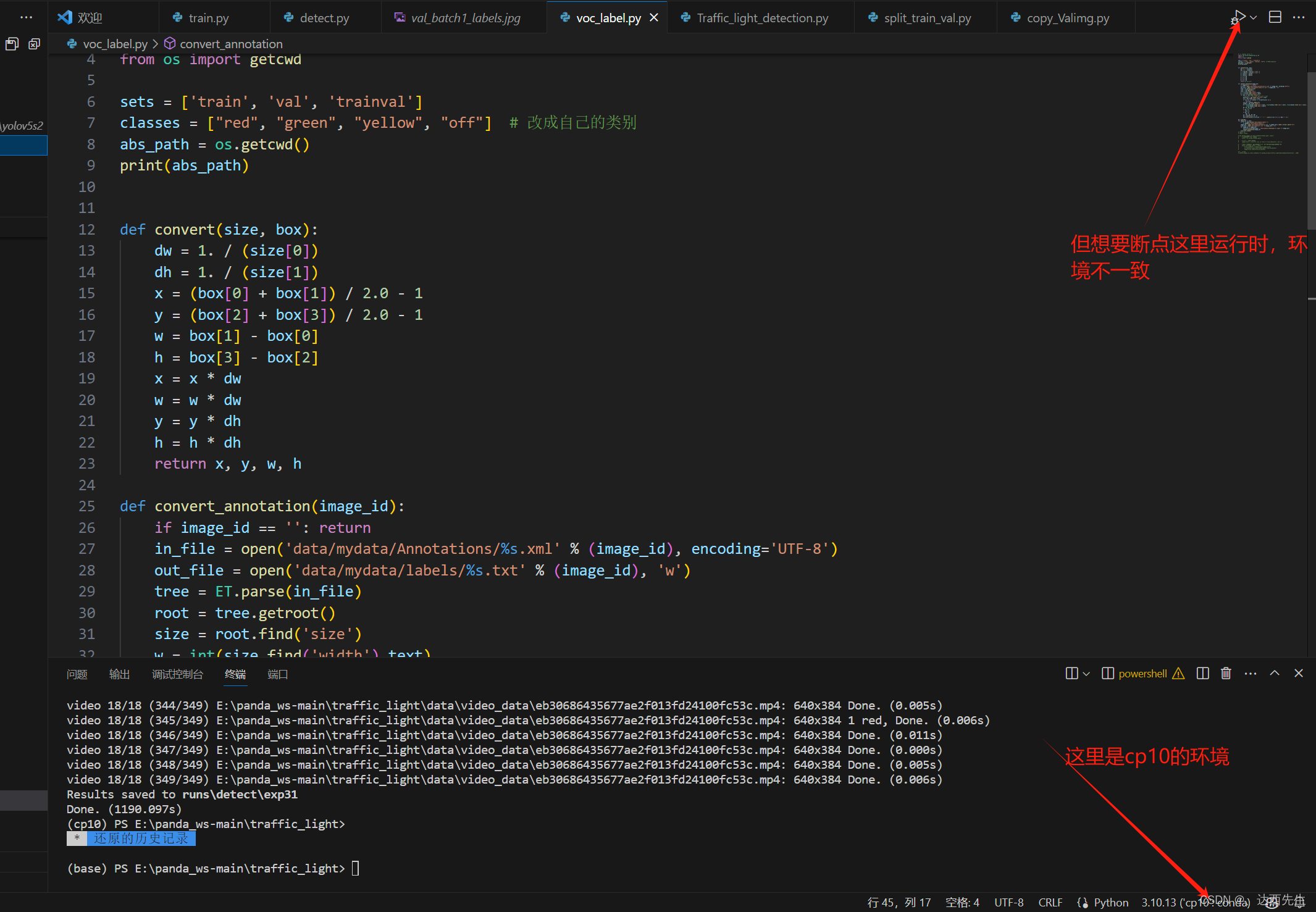Expand the convert_annotation breadcrumb
Image resolution: width=1316 pixels, height=912 pixels.
point(231,44)
